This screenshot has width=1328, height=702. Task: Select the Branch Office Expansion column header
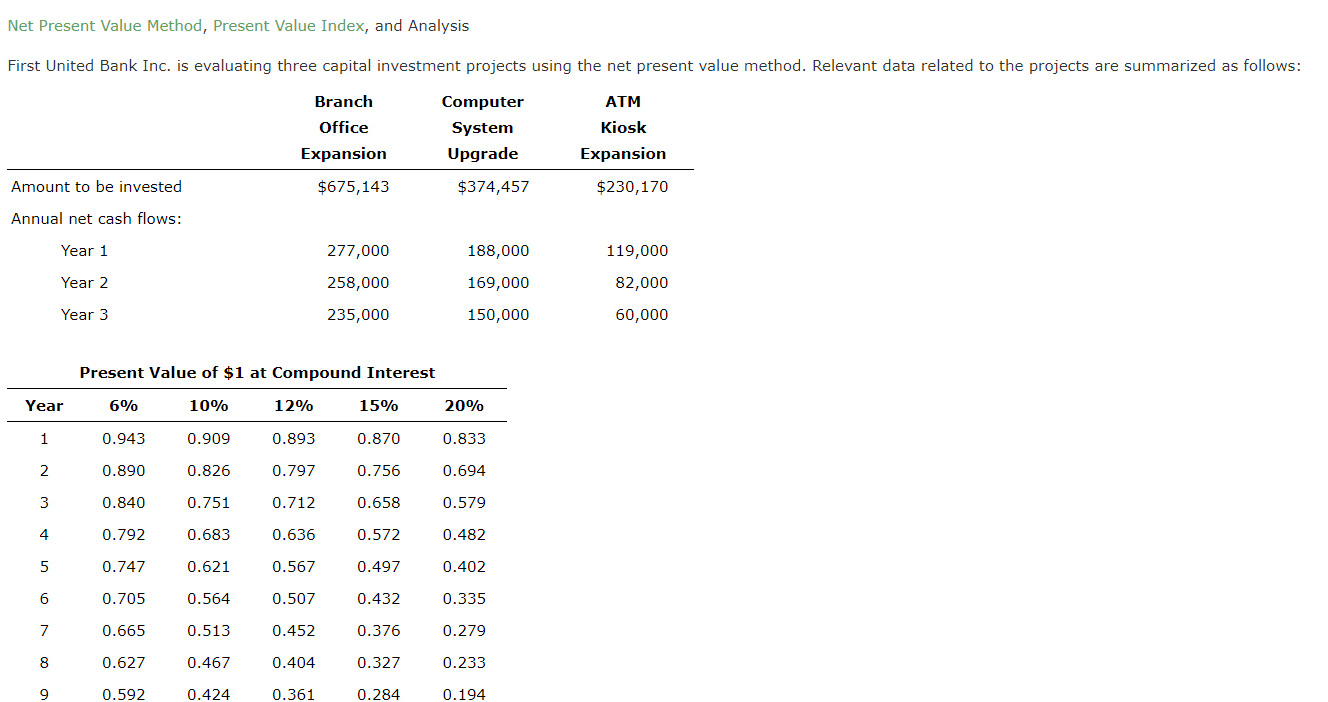[343, 127]
